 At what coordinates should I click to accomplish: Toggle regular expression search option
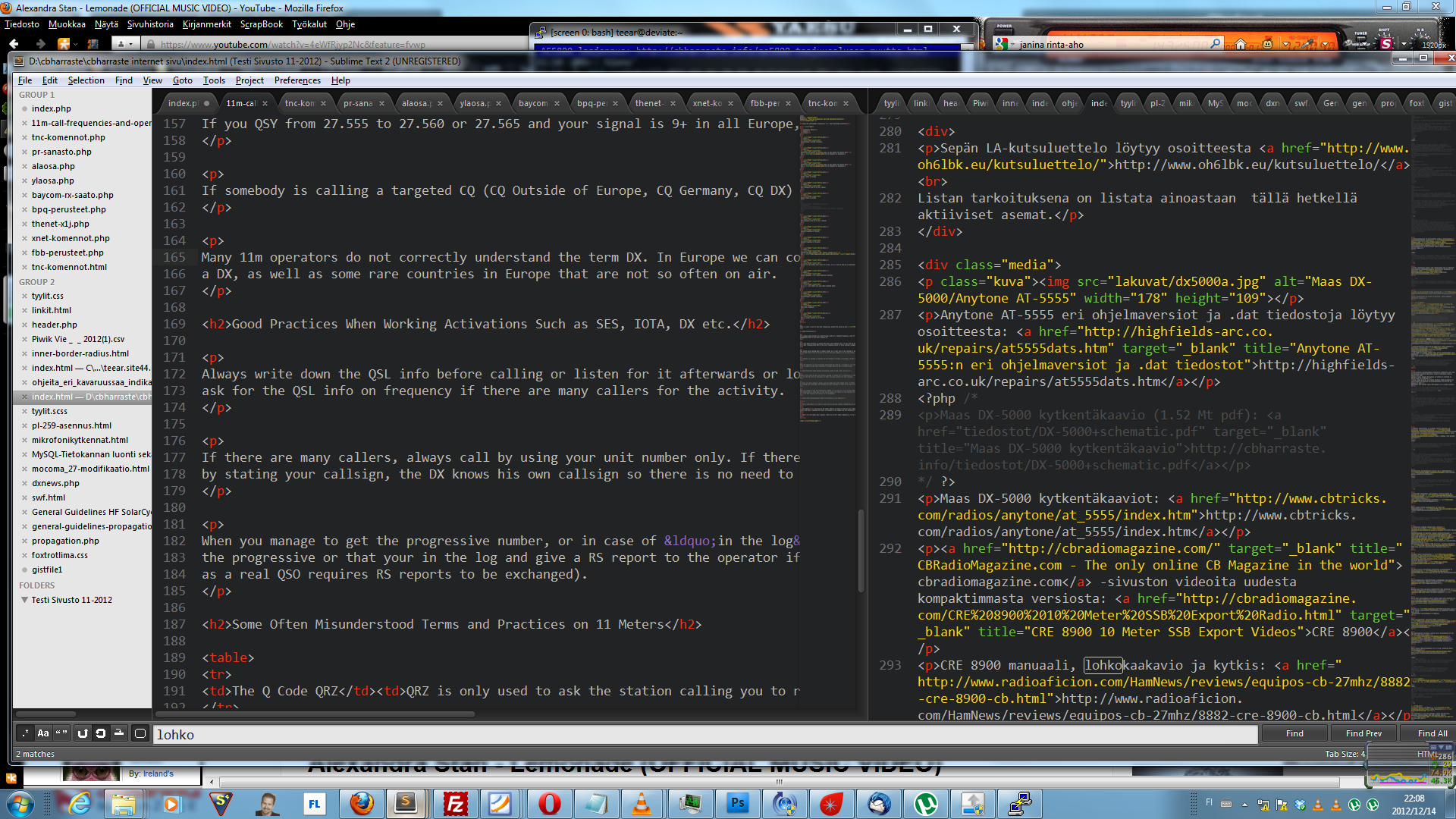25,733
